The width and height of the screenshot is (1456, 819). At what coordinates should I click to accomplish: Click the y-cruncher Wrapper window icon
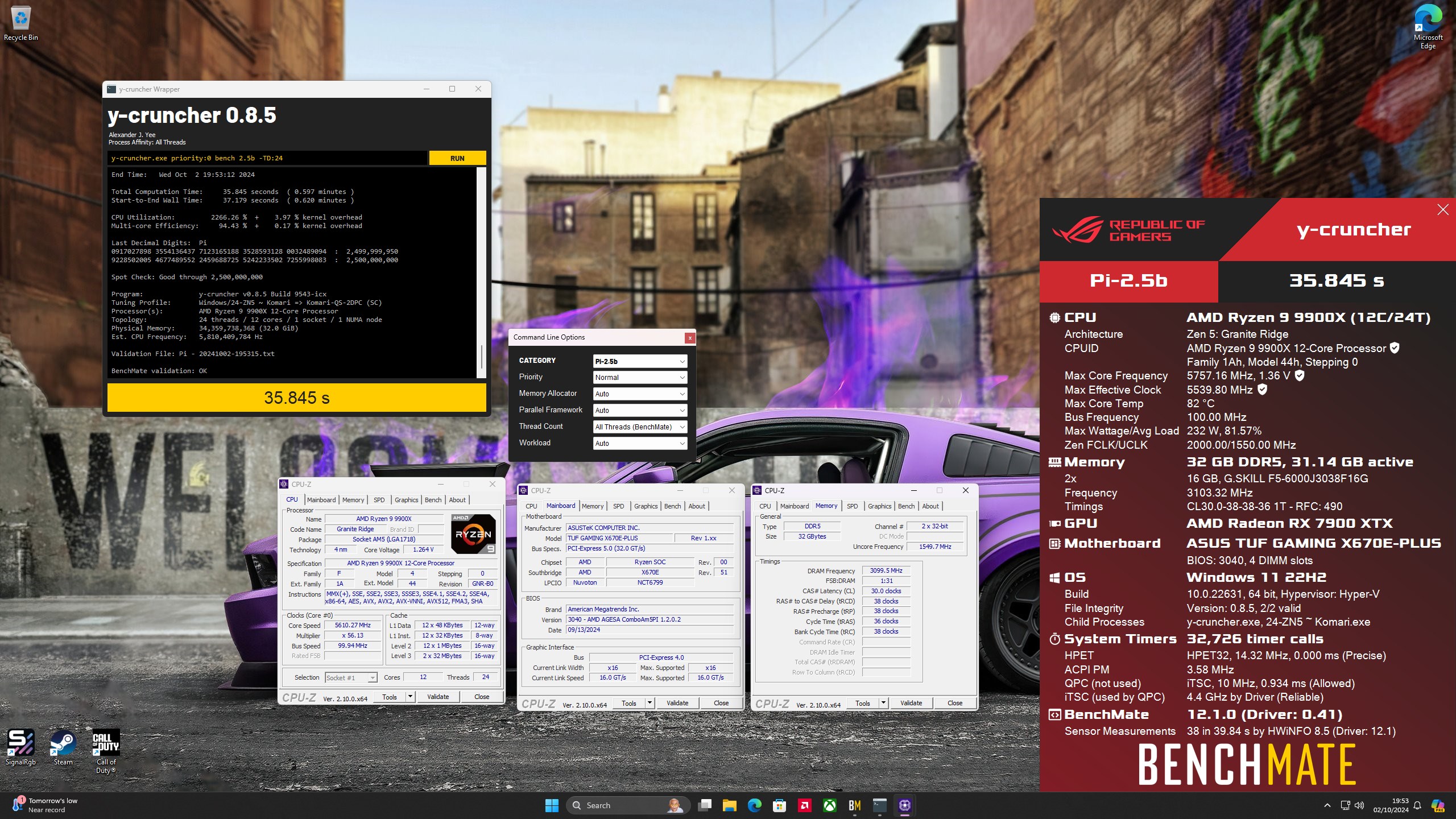click(111, 89)
